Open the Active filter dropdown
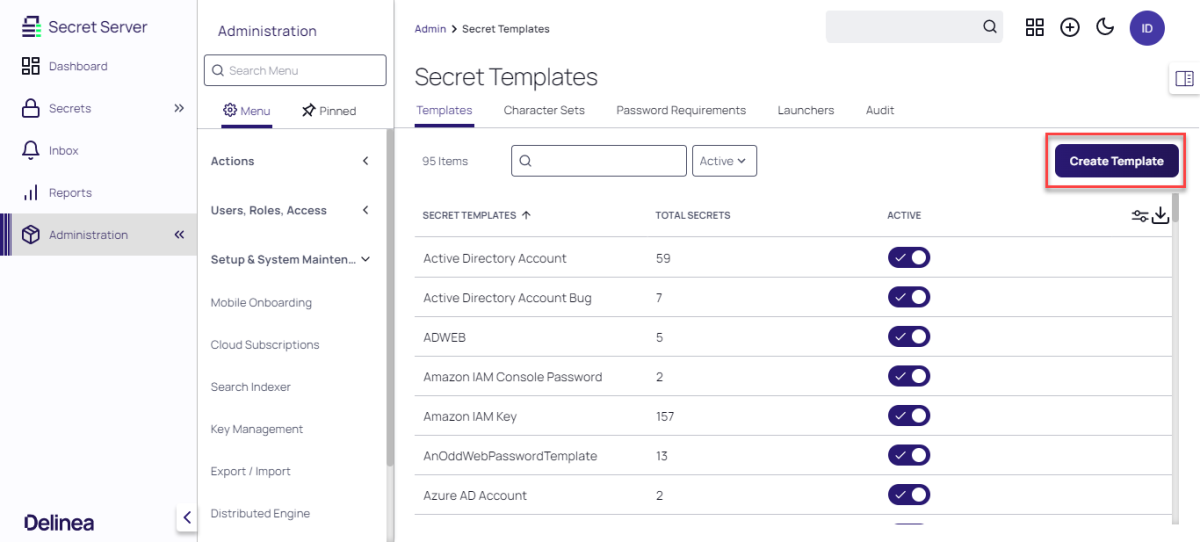The width and height of the screenshot is (1200, 542). tap(724, 161)
